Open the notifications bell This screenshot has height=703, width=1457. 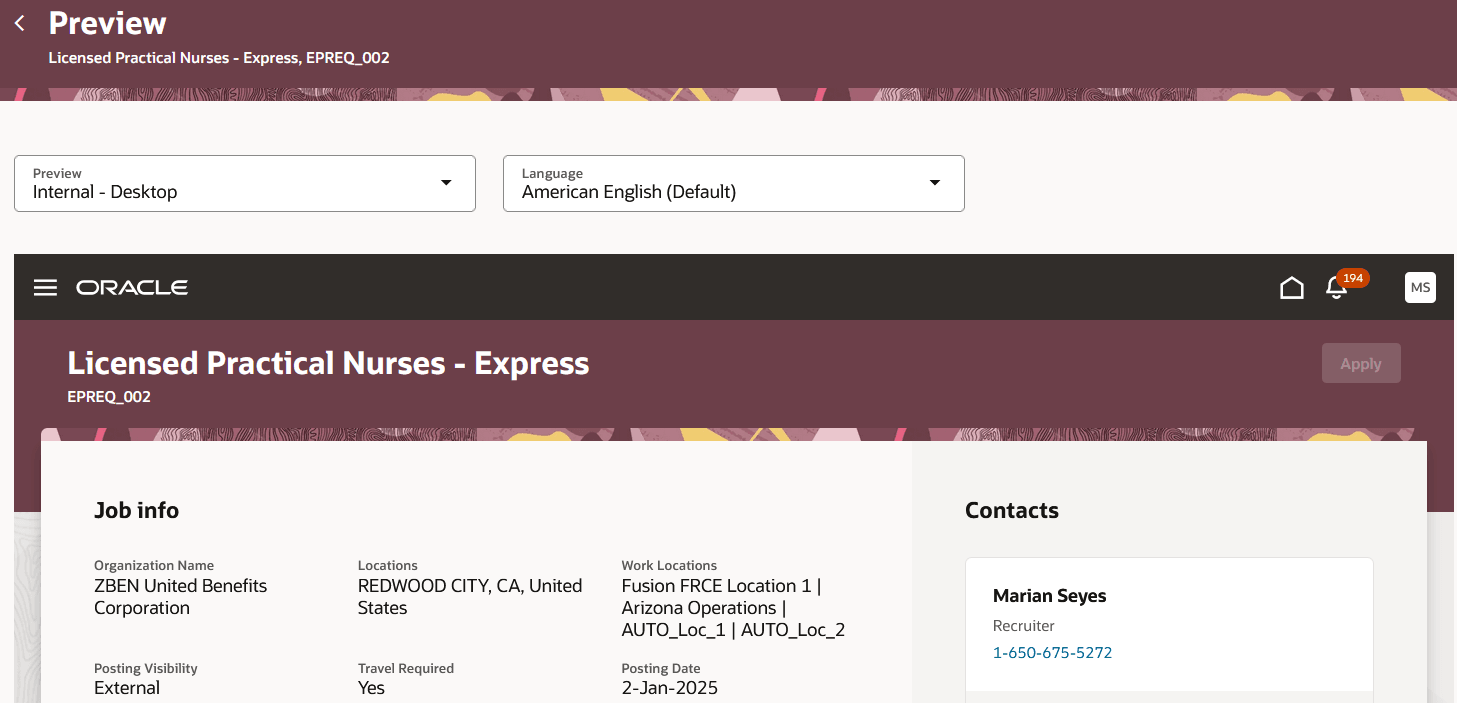(1336, 289)
